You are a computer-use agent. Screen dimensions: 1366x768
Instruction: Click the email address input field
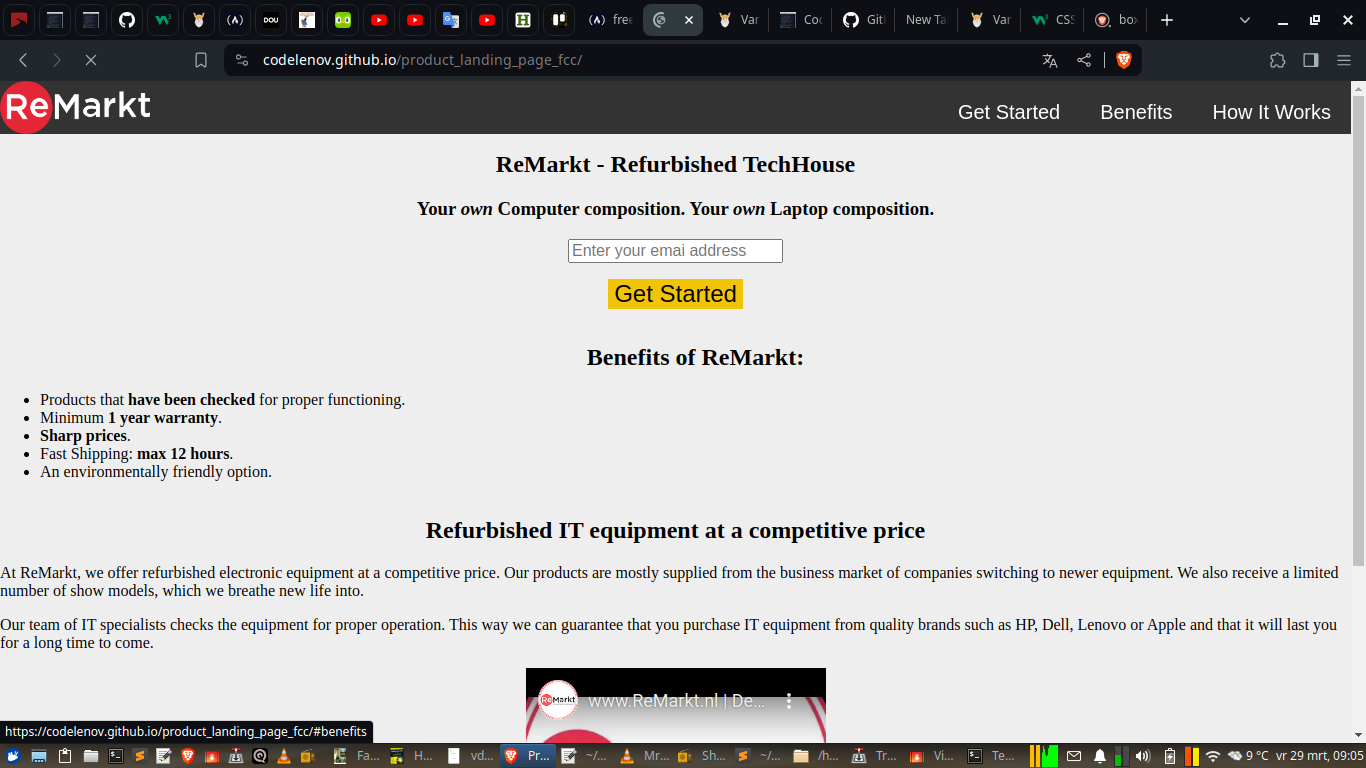point(675,250)
